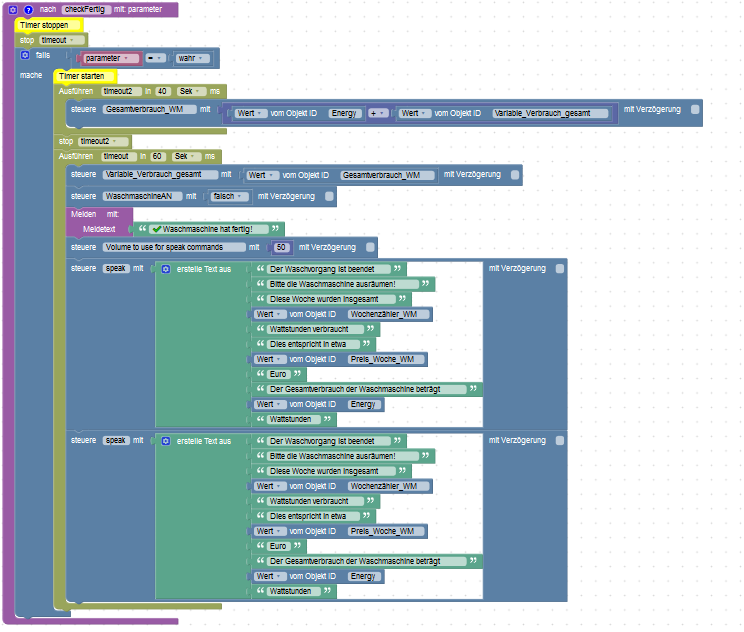
Task: Open gear of upper erstelle Text aus block
Action: coord(166,269)
